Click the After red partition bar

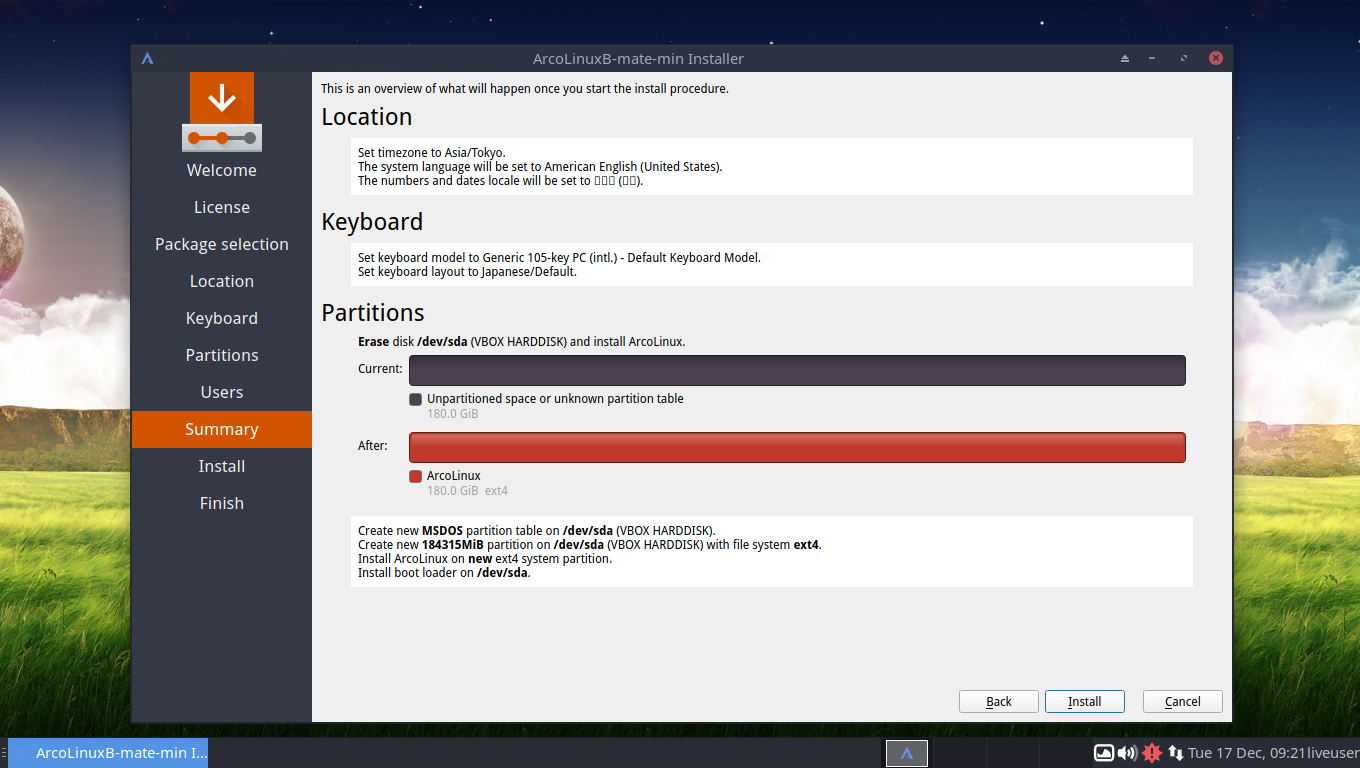click(x=797, y=447)
